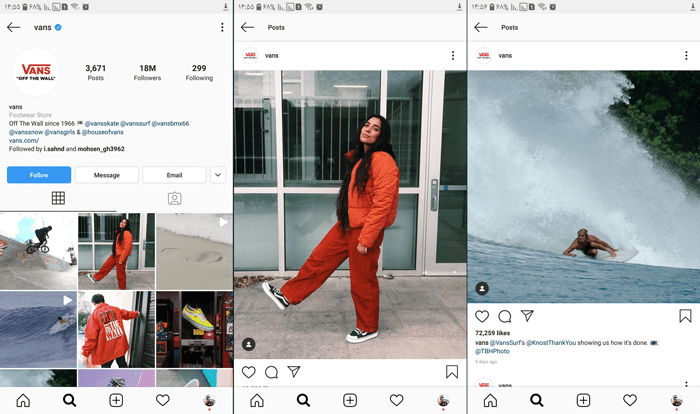The height and width of the screenshot is (414, 700).
Task: Open the @KnostThankYou mention in caption
Action: (x=551, y=343)
